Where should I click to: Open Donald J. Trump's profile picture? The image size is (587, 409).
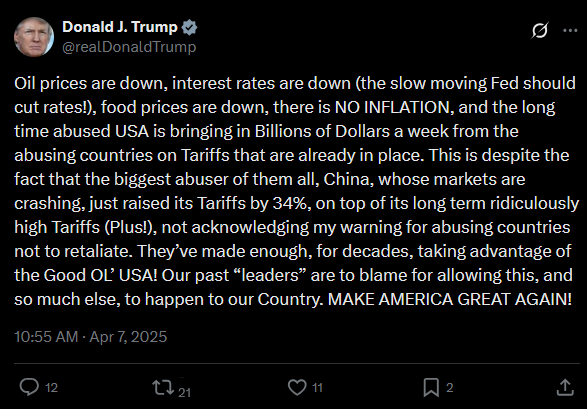[34, 37]
